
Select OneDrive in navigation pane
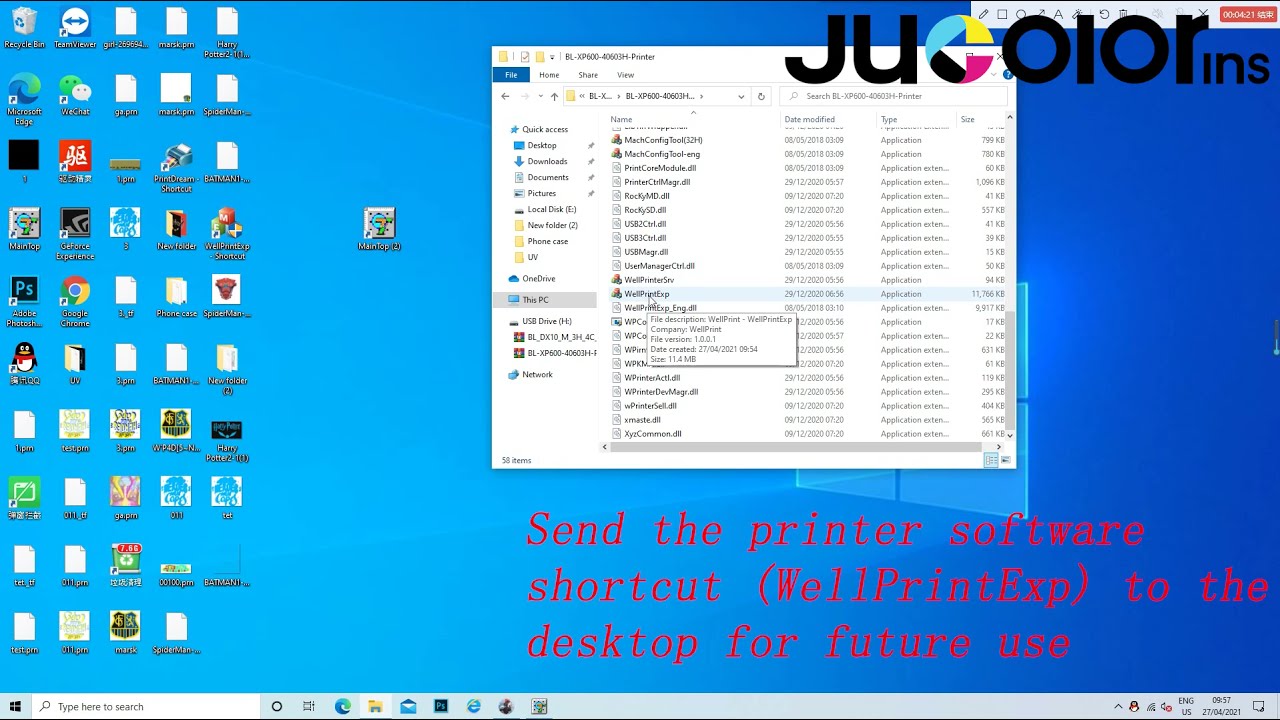coord(538,278)
